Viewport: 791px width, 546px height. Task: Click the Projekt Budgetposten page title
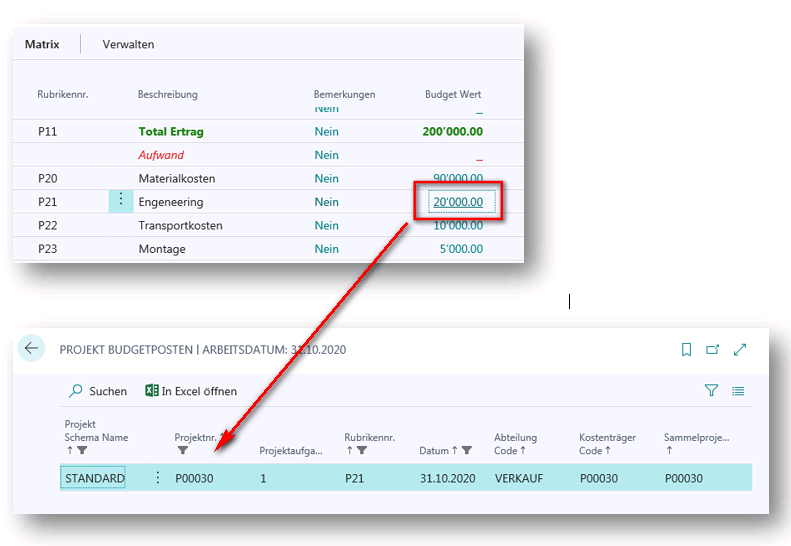(x=202, y=350)
